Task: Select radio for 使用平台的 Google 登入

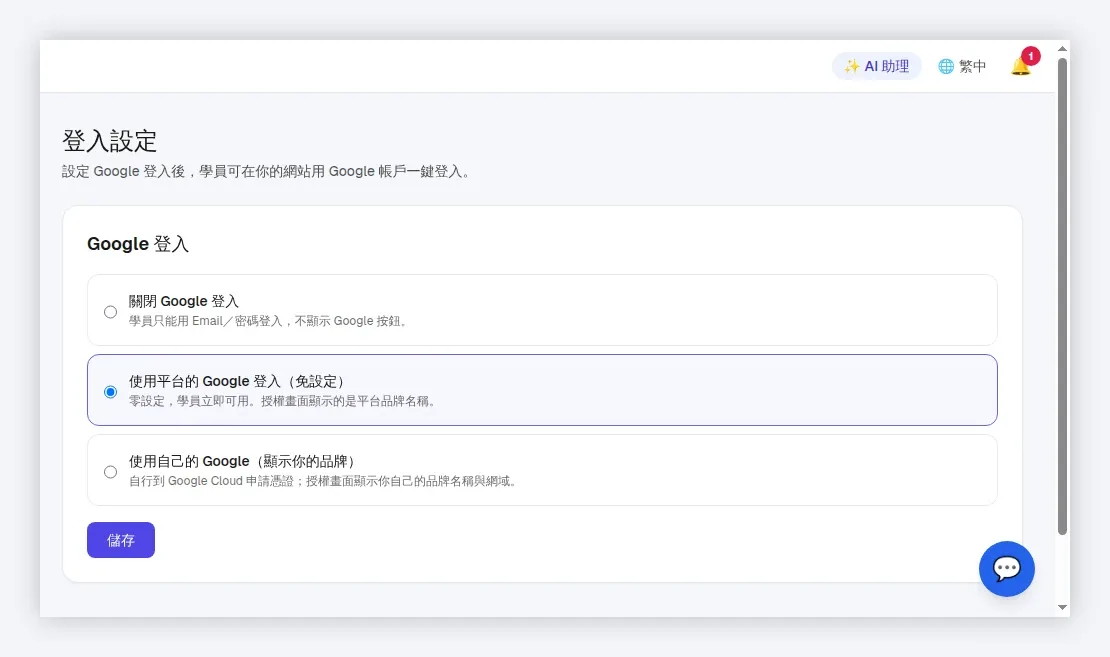Action: 110,392
